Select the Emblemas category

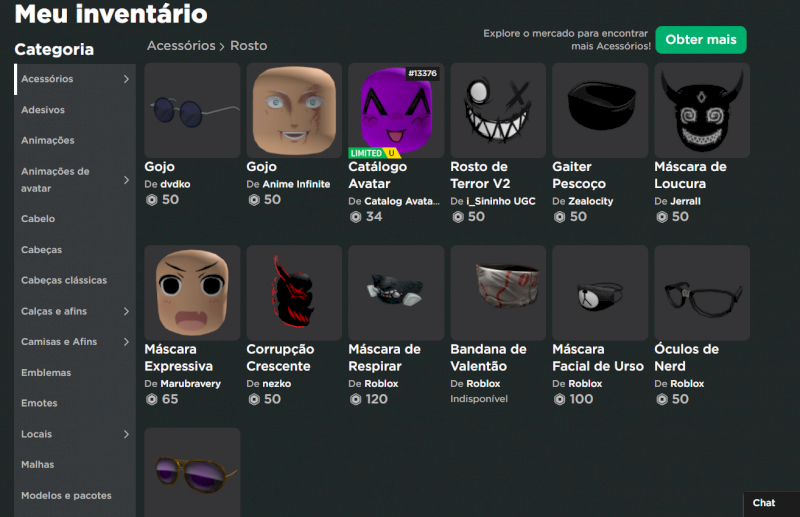point(75,373)
